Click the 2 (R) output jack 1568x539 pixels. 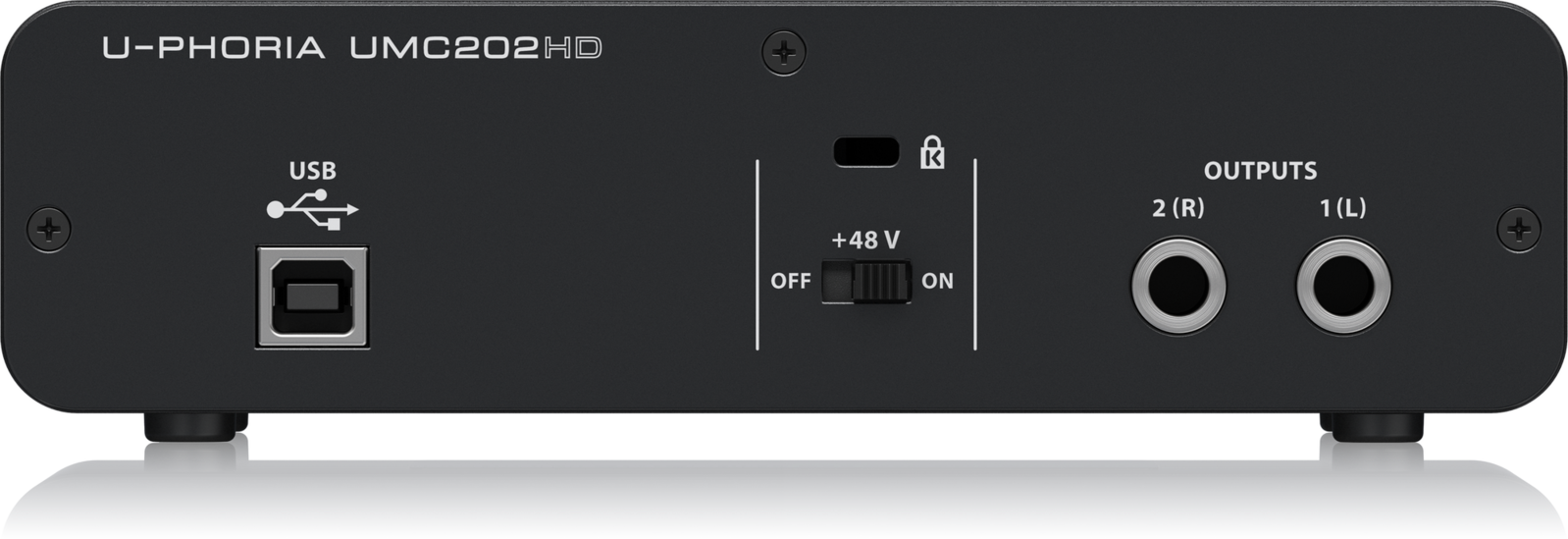[x=1177, y=287]
